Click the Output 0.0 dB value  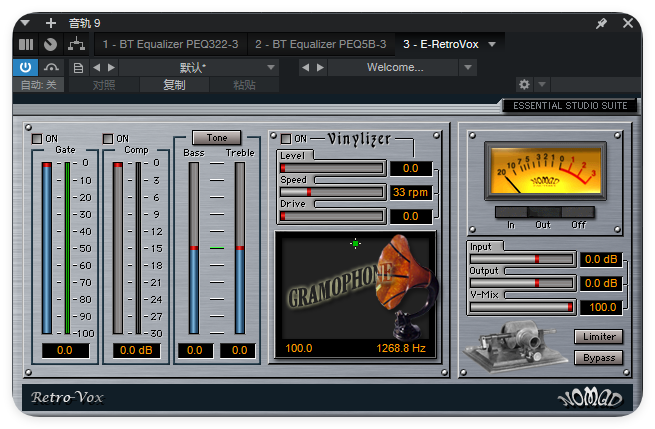click(x=601, y=283)
